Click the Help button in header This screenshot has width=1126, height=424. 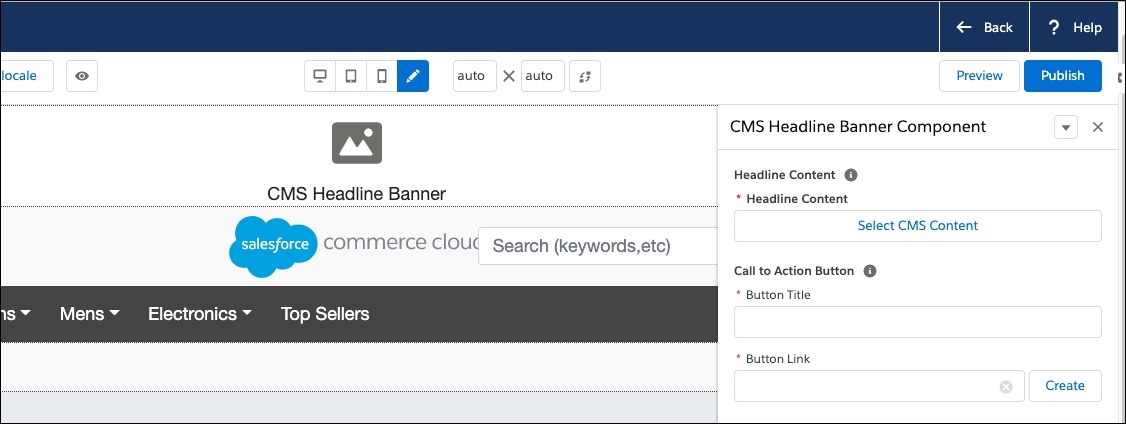point(1075,27)
